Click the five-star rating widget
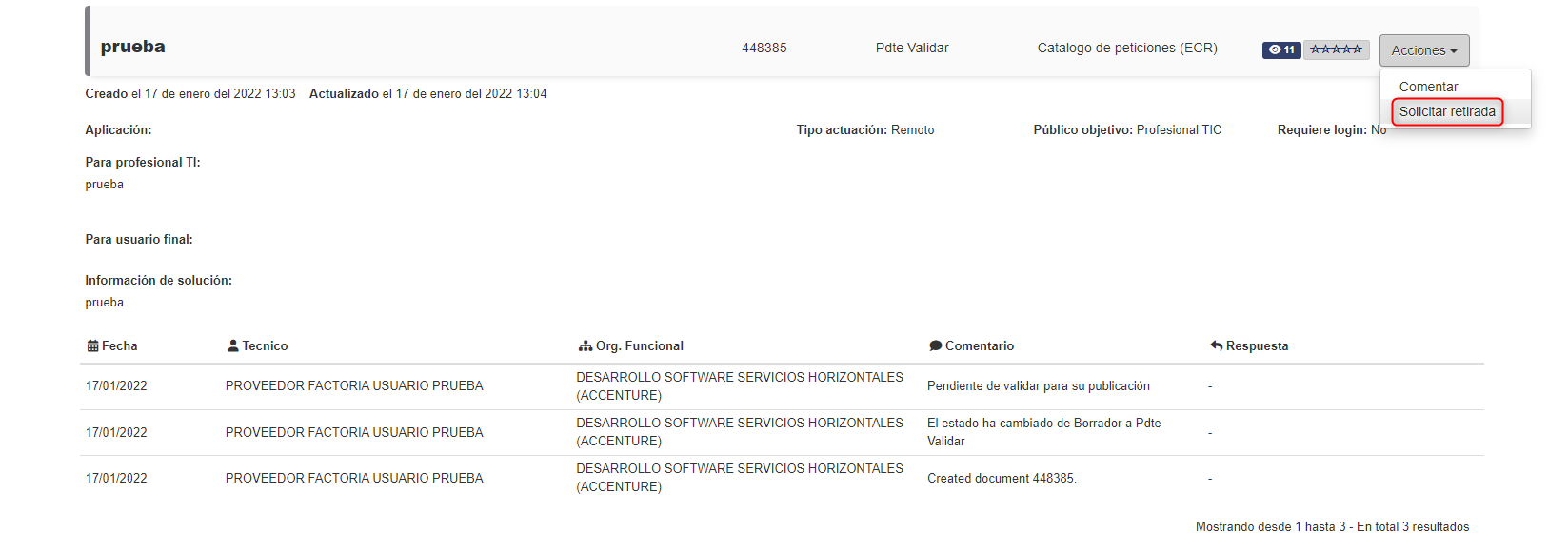 click(x=1336, y=49)
